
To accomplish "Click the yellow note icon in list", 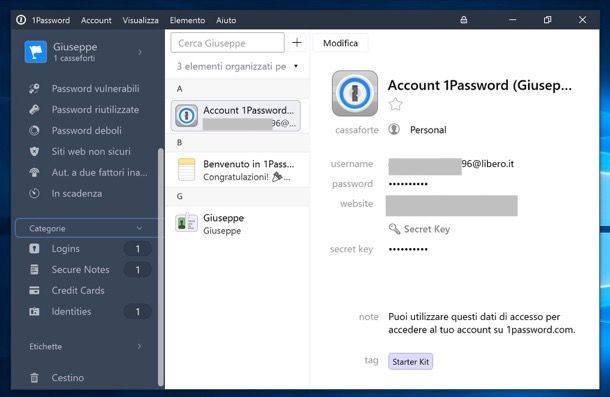I will 186,170.
